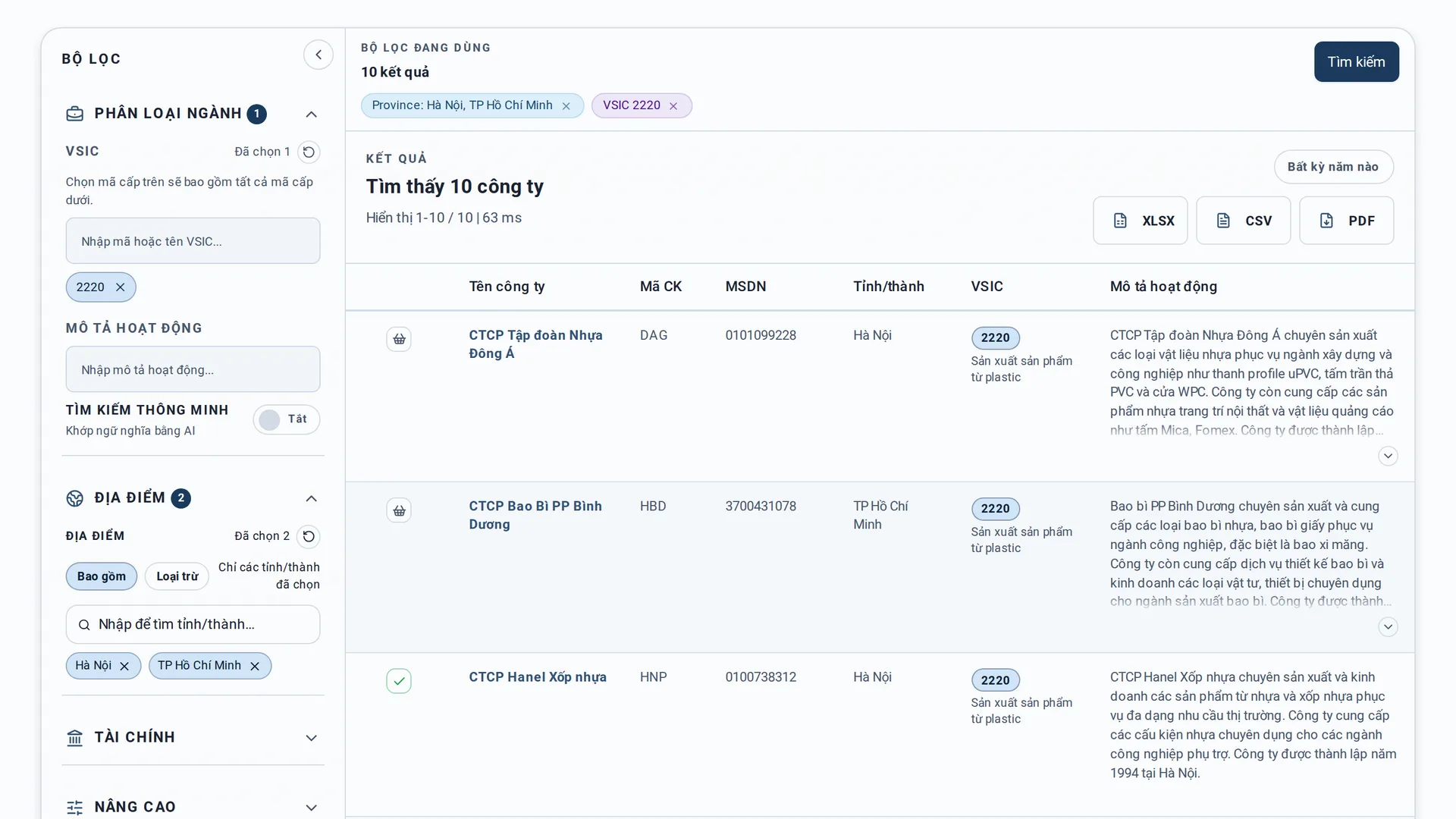
Task: Click the globe icon beside Địa điểm
Action: pyautogui.click(x=75, y=498)
